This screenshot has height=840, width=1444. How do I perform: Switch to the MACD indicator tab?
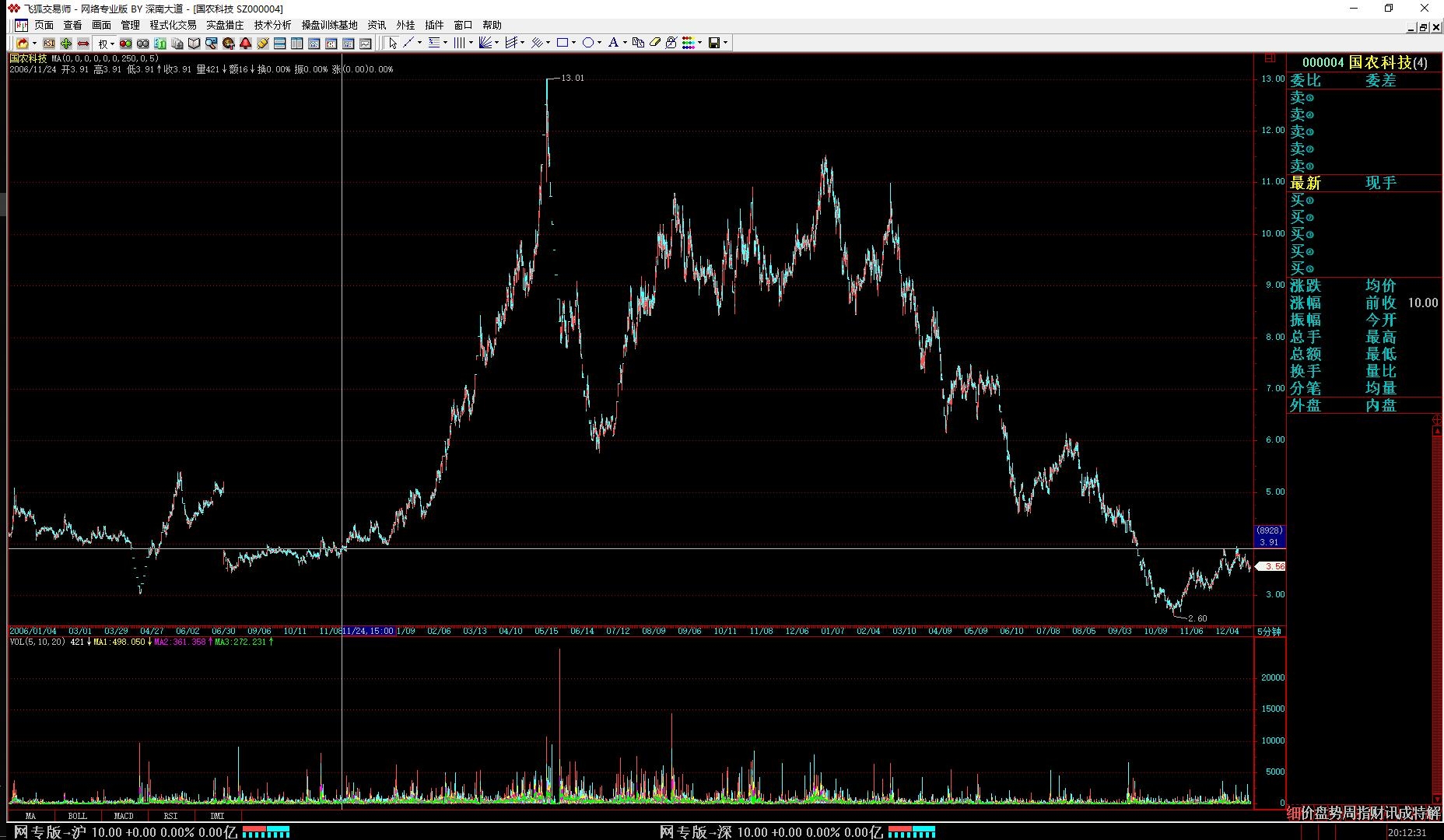[124, 816]
